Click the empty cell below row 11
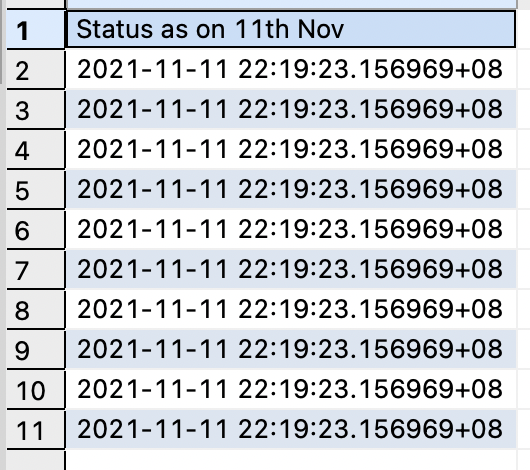530x470 pixels. (x=291, y=460)
